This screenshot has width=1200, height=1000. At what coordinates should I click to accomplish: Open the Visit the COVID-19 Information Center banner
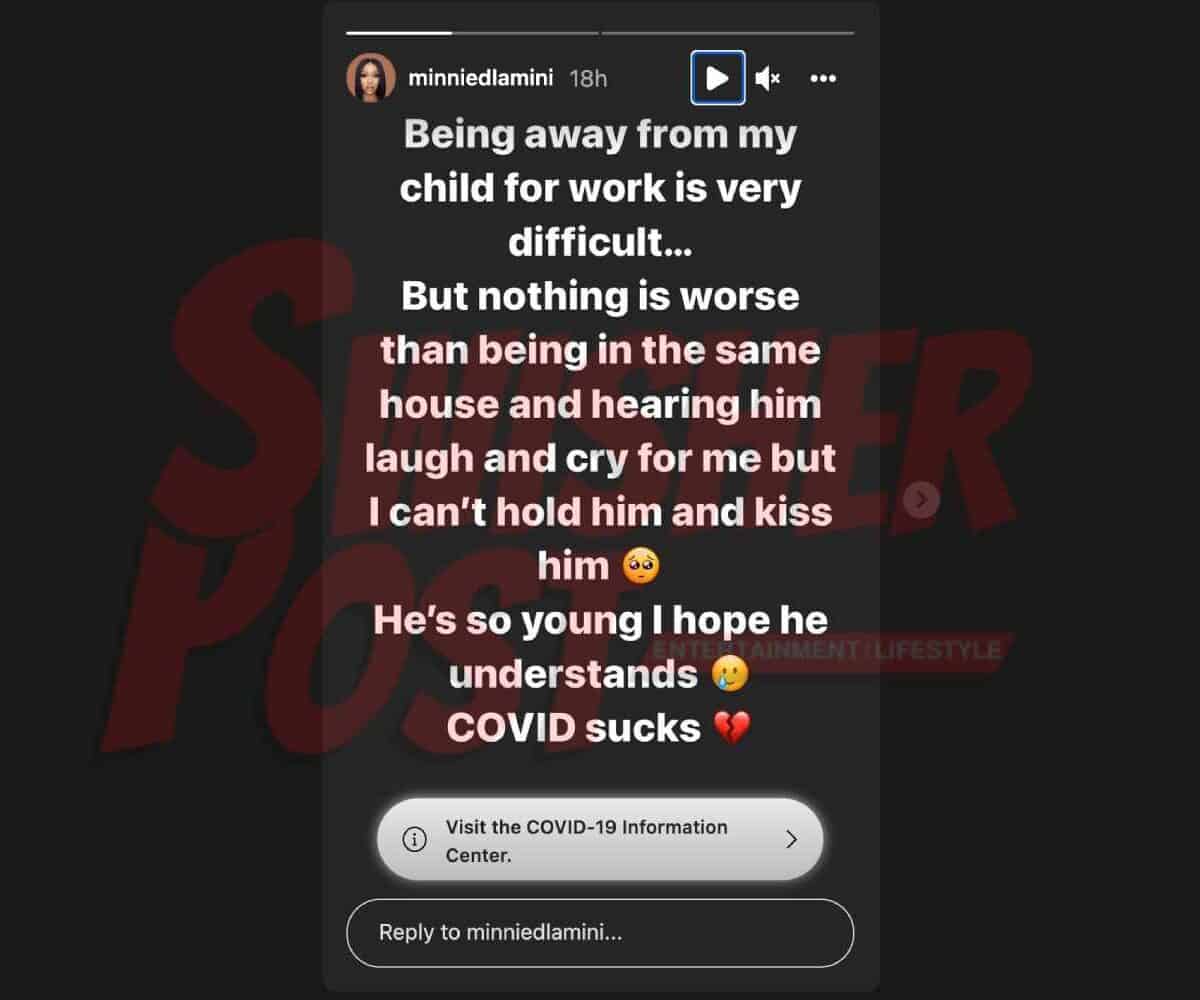(x=600, y=840)
